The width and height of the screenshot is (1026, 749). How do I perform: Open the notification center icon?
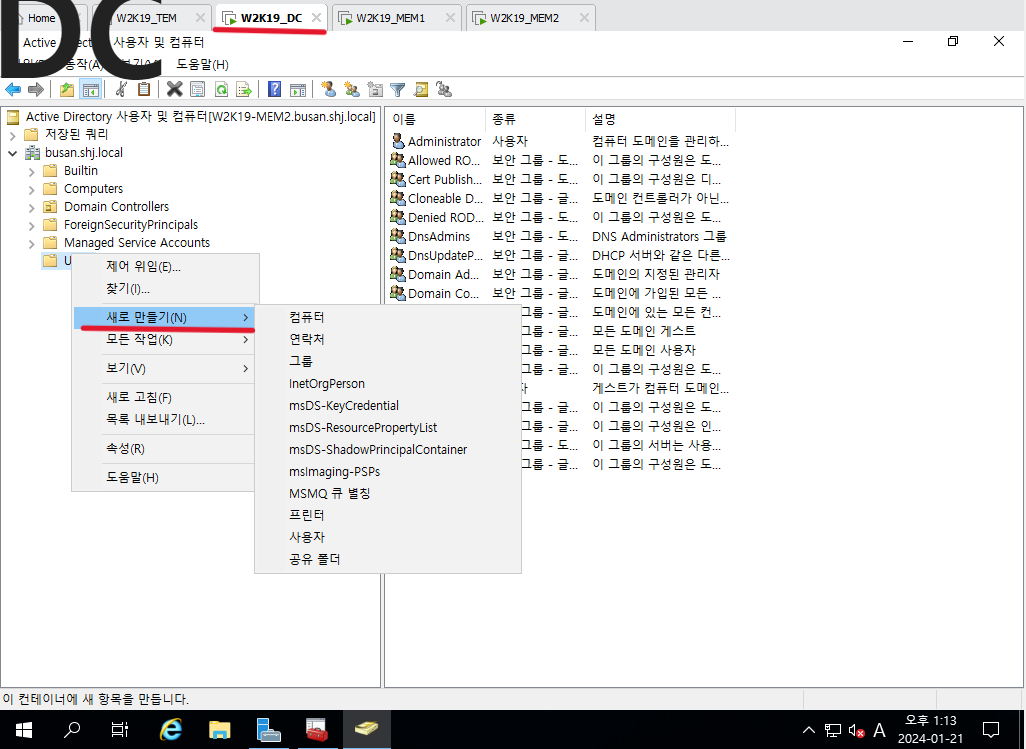tap(991, 729)
